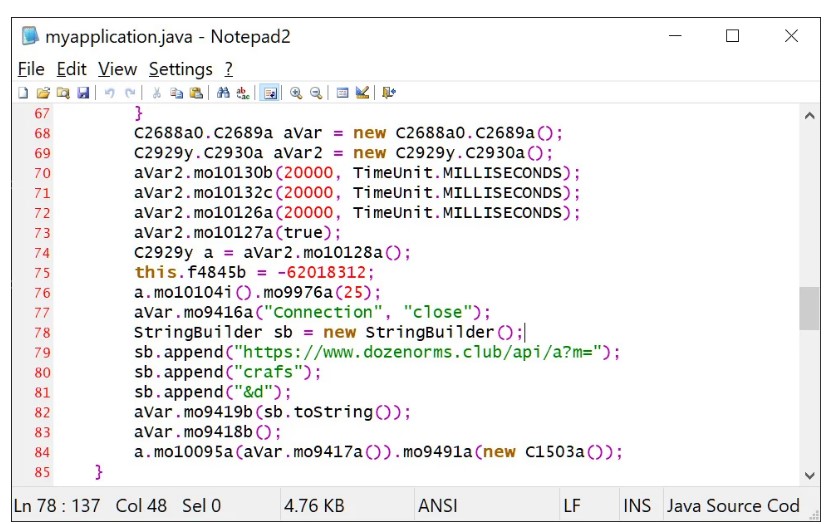
Task: Minimize the Notepad2 window
Action: [x=675, y=36]
